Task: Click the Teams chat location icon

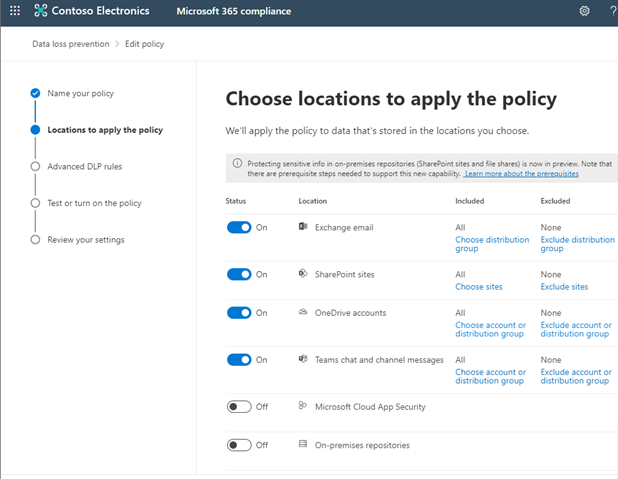Action: (303, 359)
